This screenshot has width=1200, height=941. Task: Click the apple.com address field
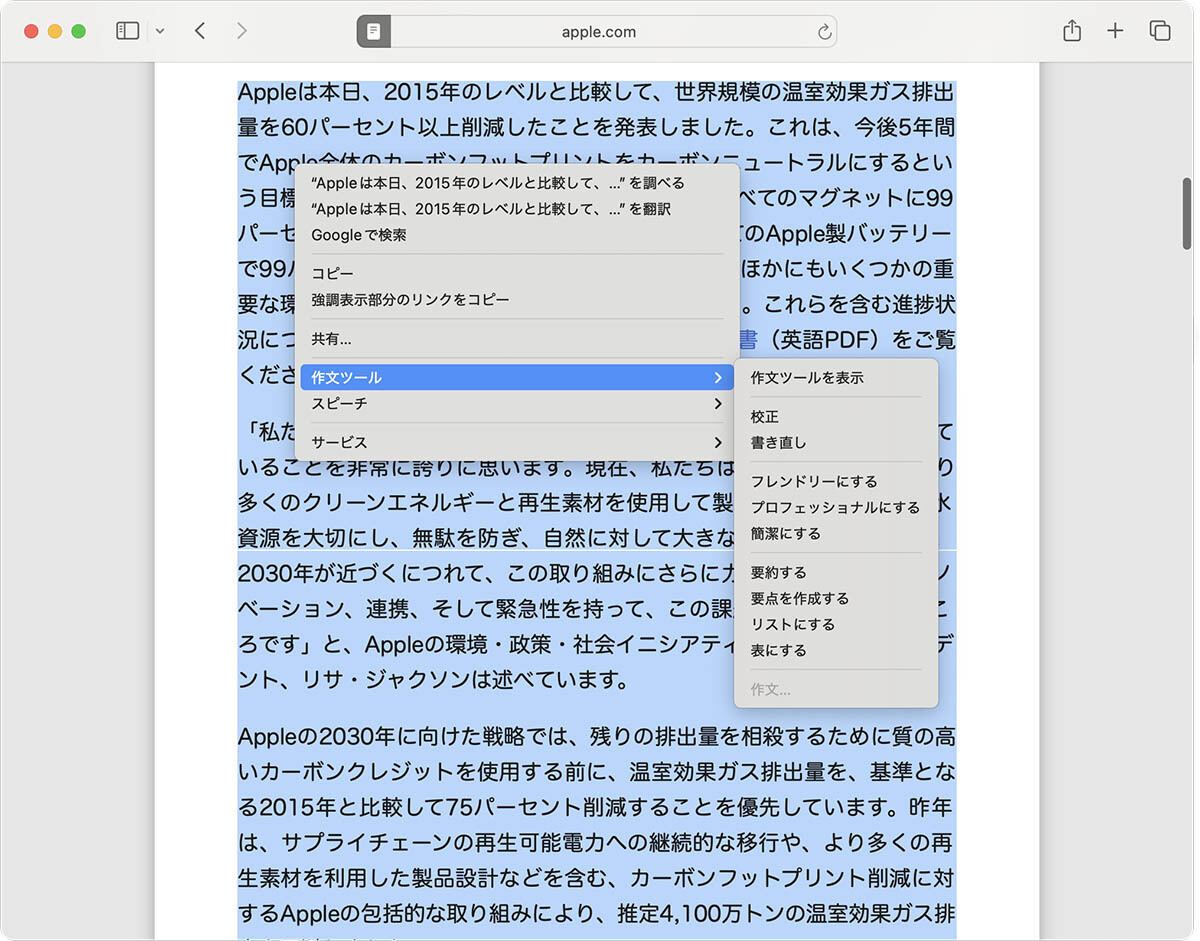598,32
